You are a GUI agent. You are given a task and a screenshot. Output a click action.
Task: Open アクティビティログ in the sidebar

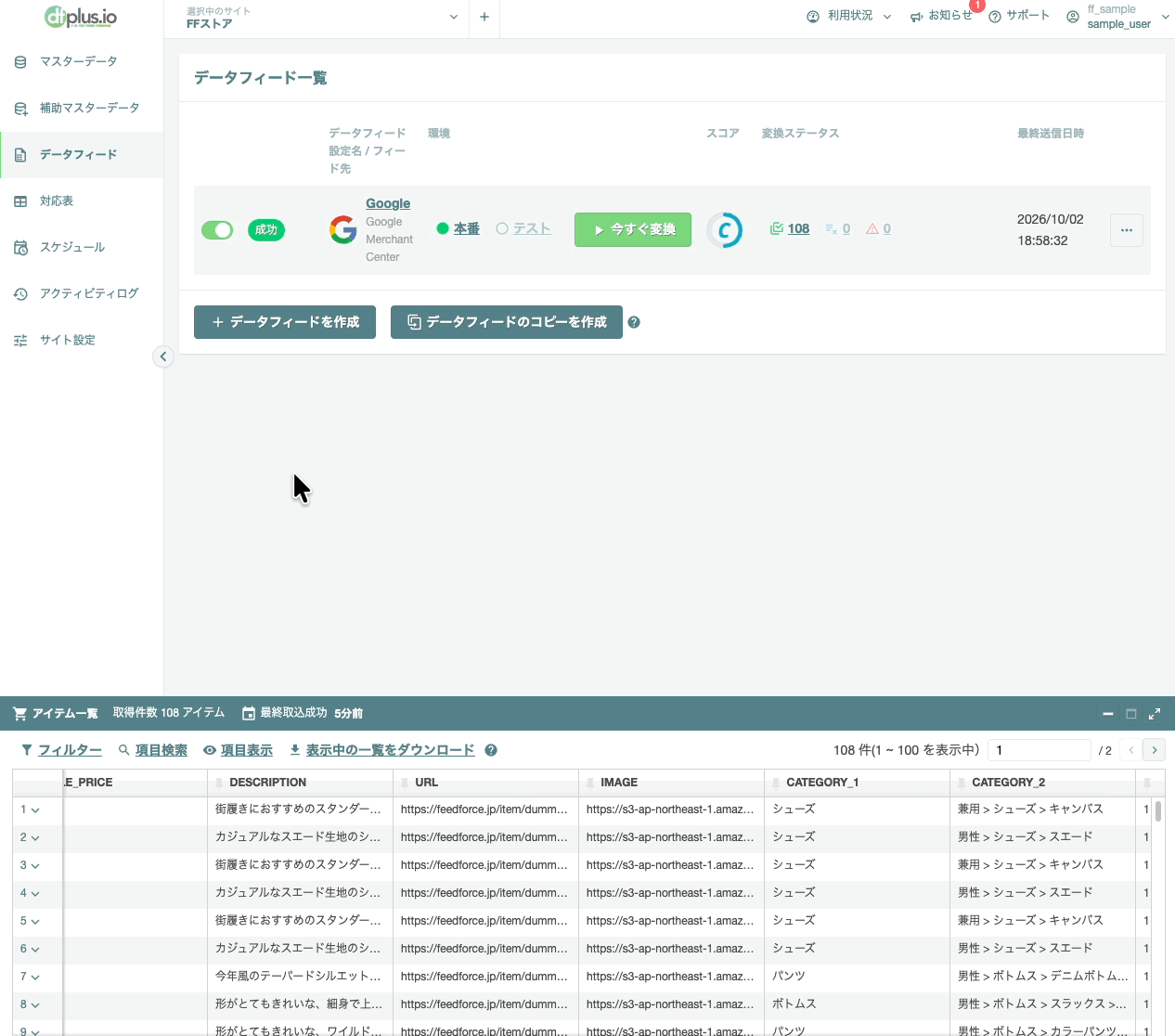pyautogui.click(x=82, y=293)
